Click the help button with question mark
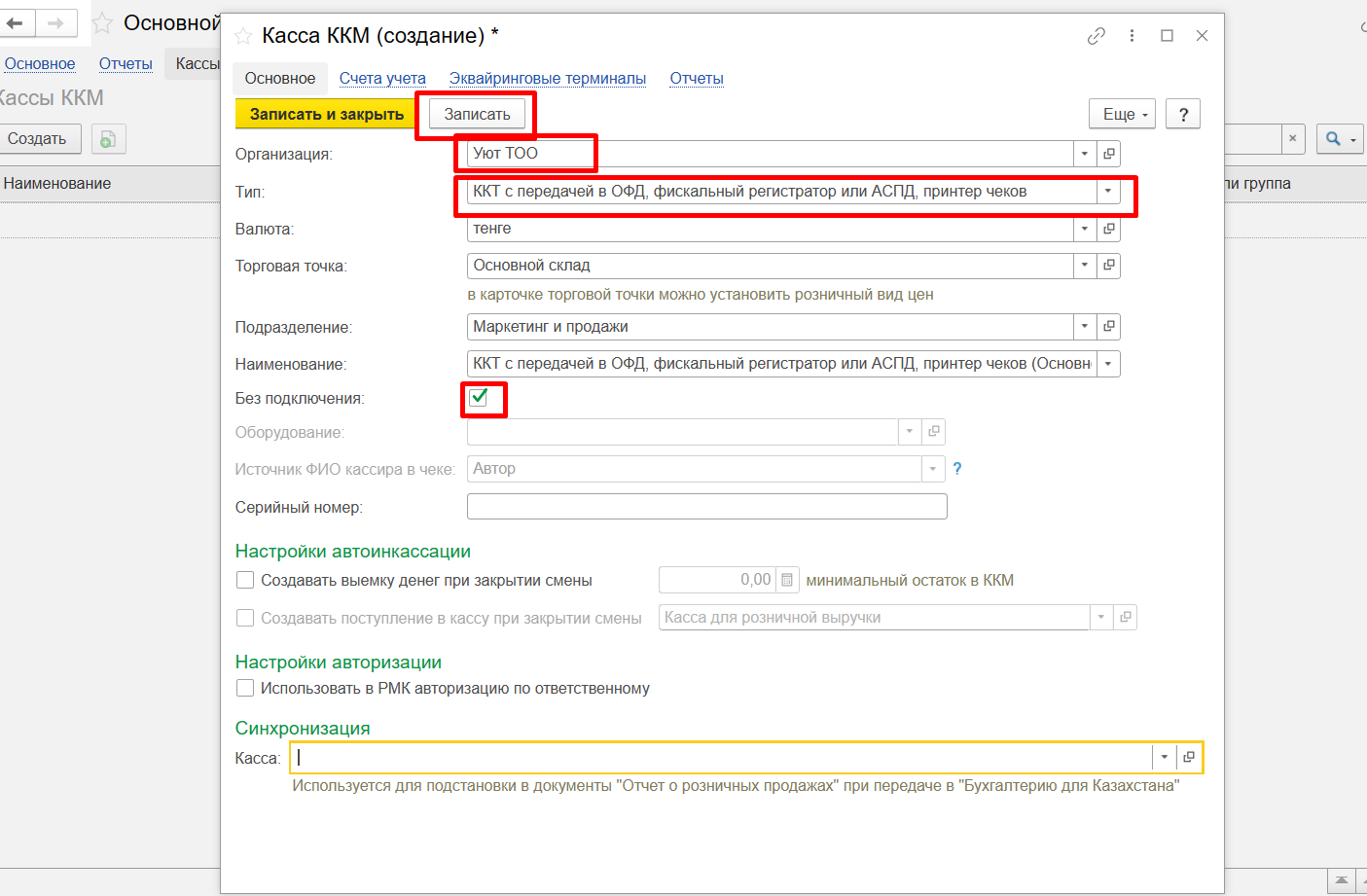Screen dimensions: 1367x896 (x=1183, y=114)
